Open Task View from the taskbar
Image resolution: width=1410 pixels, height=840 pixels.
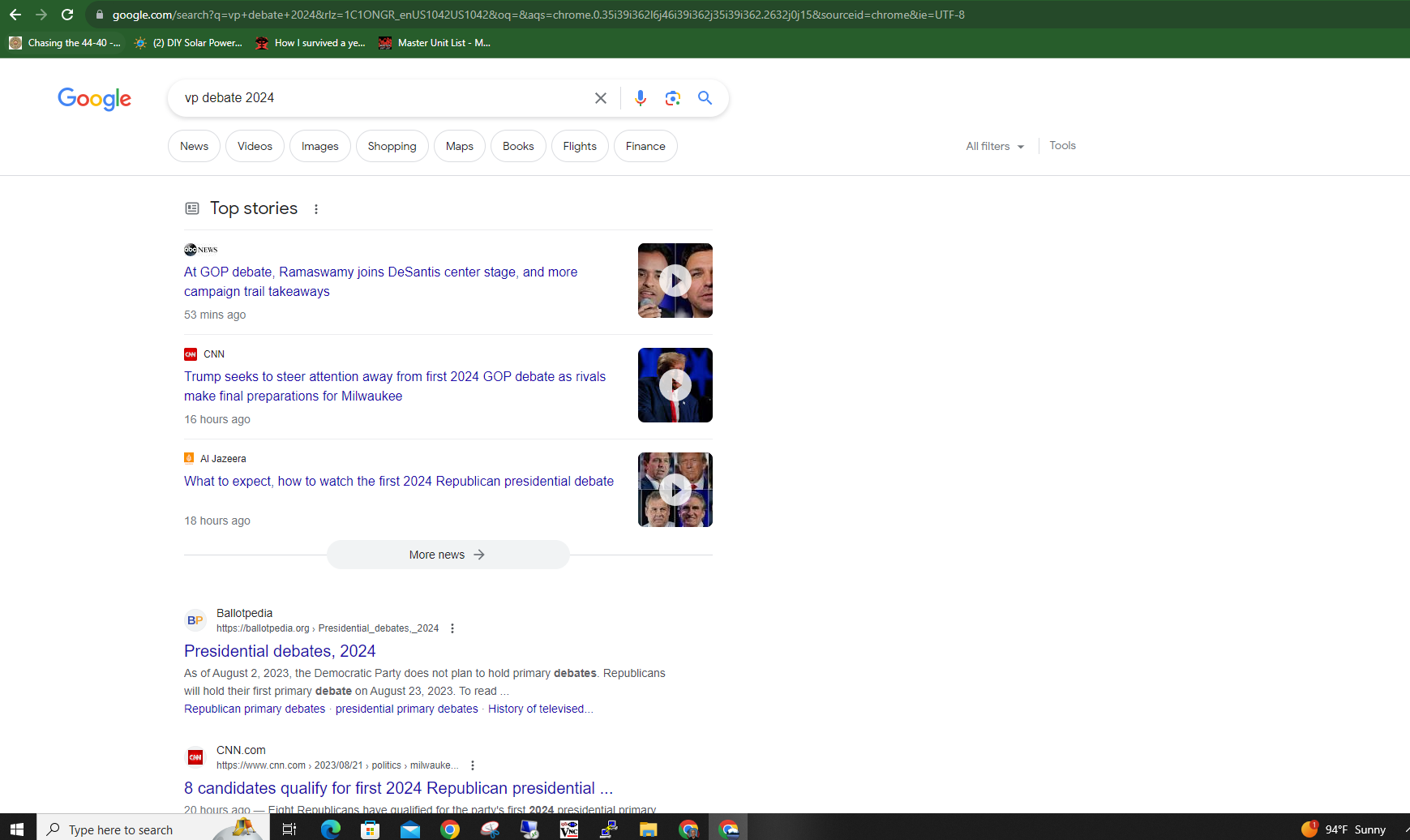click(289, 829)
